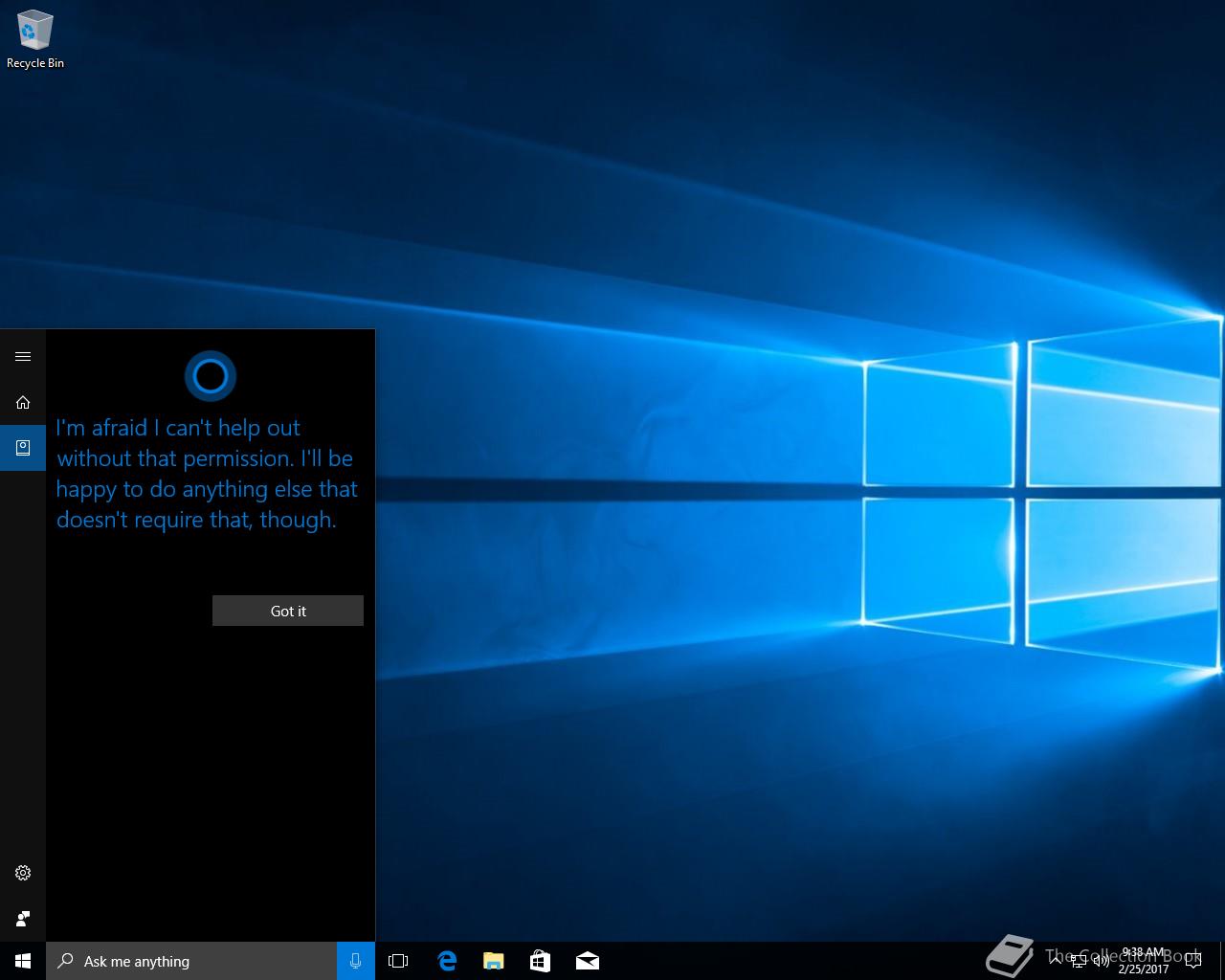Screen dimensions: 1225x980
Task: Open Cortana Feedback icon
Action: [23, 919]
